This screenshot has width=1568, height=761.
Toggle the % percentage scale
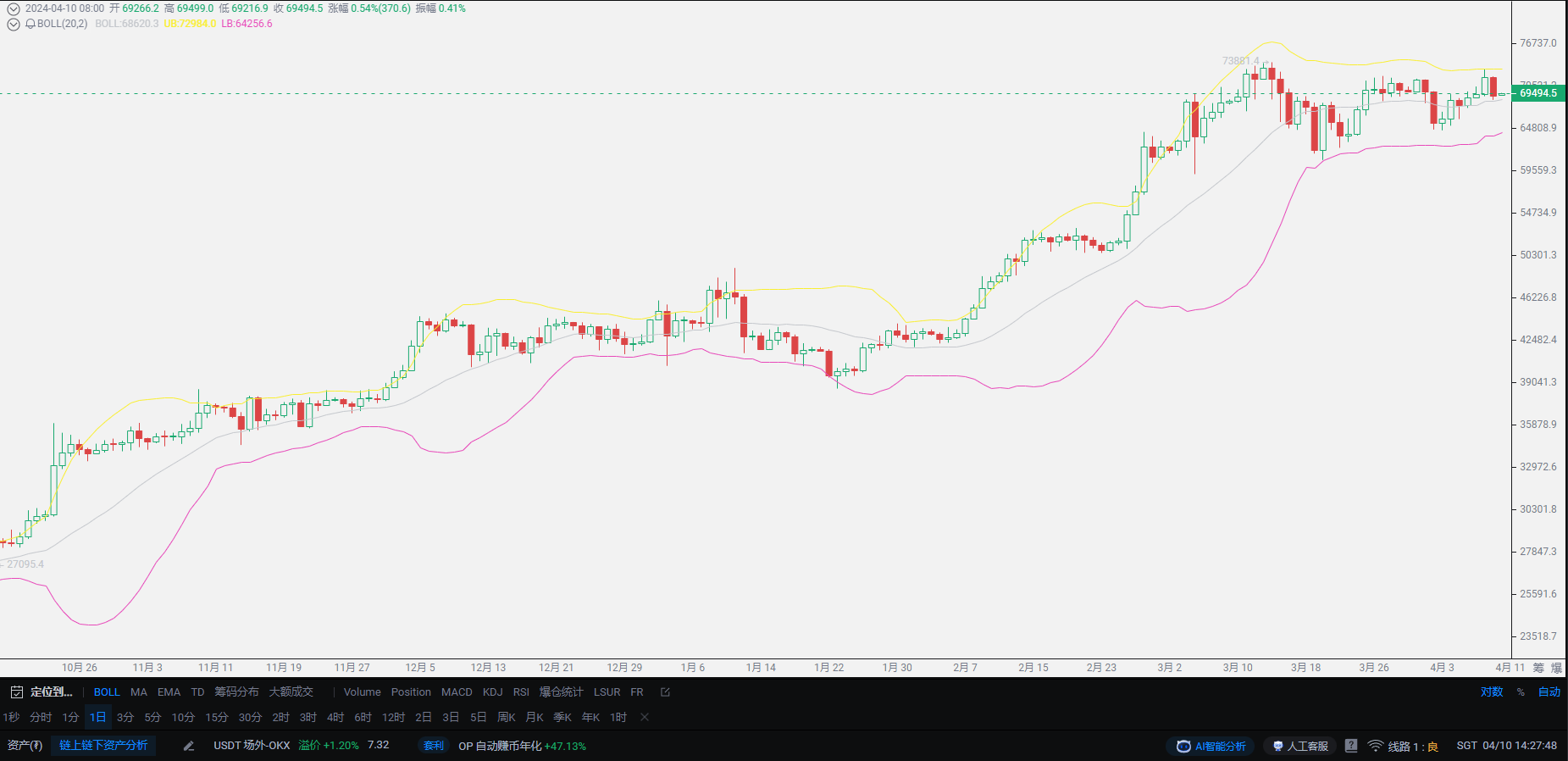1521,692
